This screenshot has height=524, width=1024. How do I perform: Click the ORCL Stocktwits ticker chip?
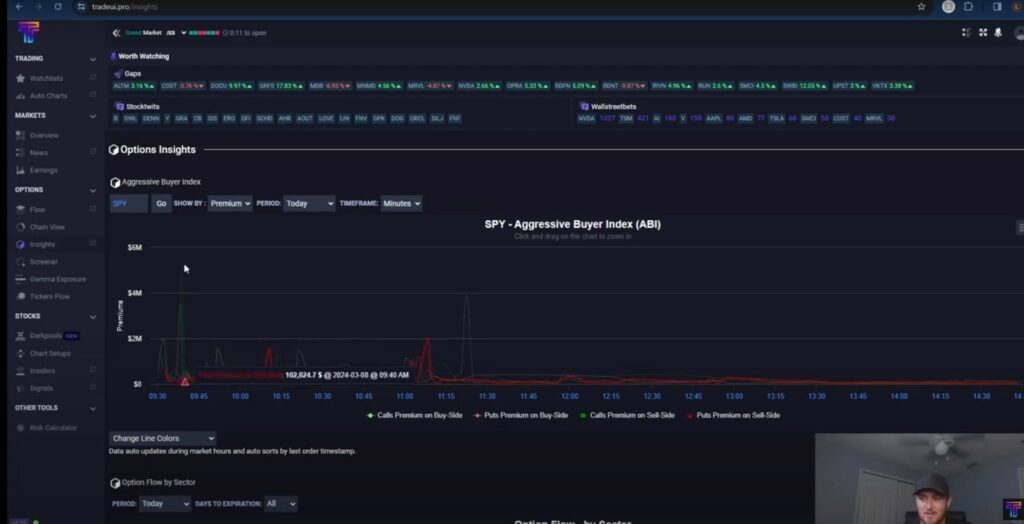coord(417,118)
